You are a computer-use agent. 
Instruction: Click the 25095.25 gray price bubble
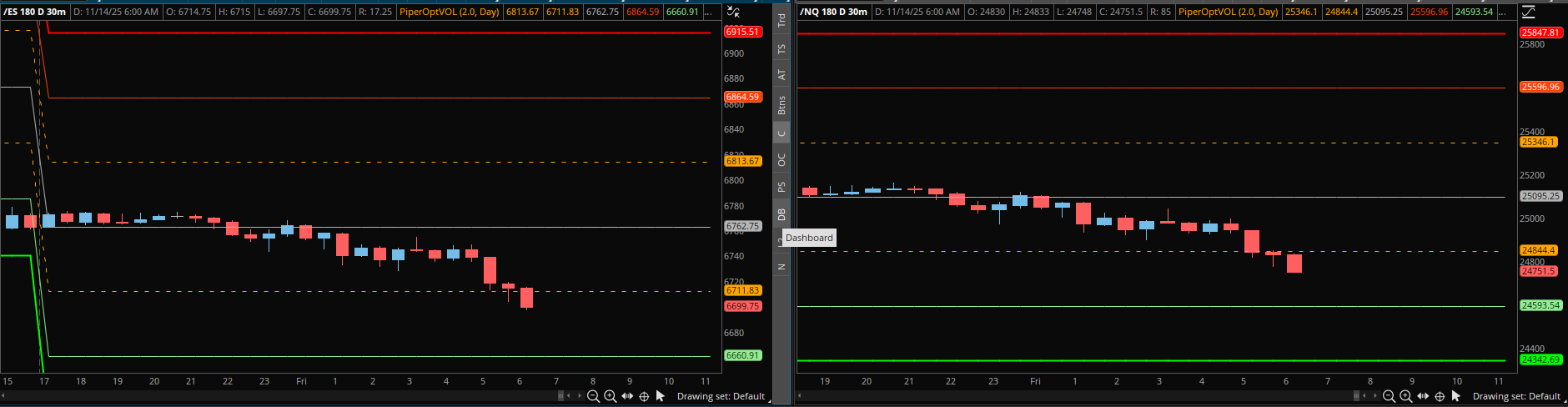point(1540,196)
